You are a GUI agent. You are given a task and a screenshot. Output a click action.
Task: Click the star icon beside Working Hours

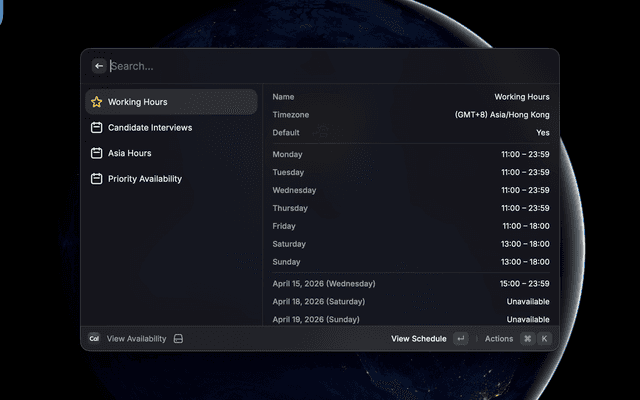point(96,102)
